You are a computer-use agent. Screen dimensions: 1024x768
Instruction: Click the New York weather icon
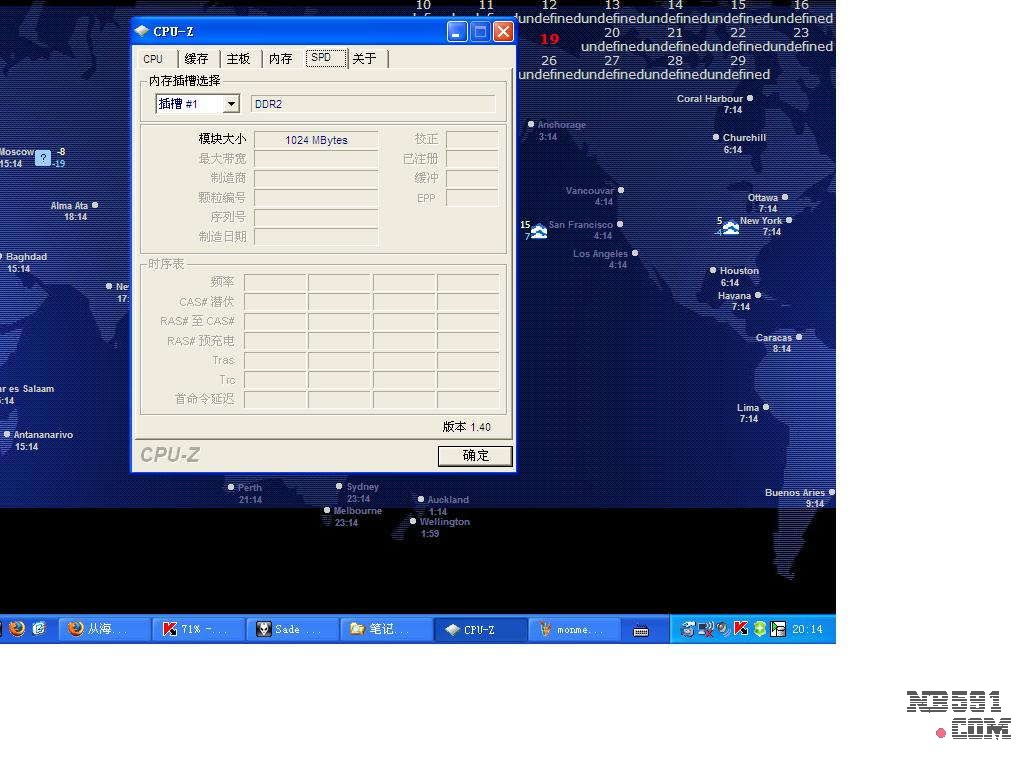731,228
